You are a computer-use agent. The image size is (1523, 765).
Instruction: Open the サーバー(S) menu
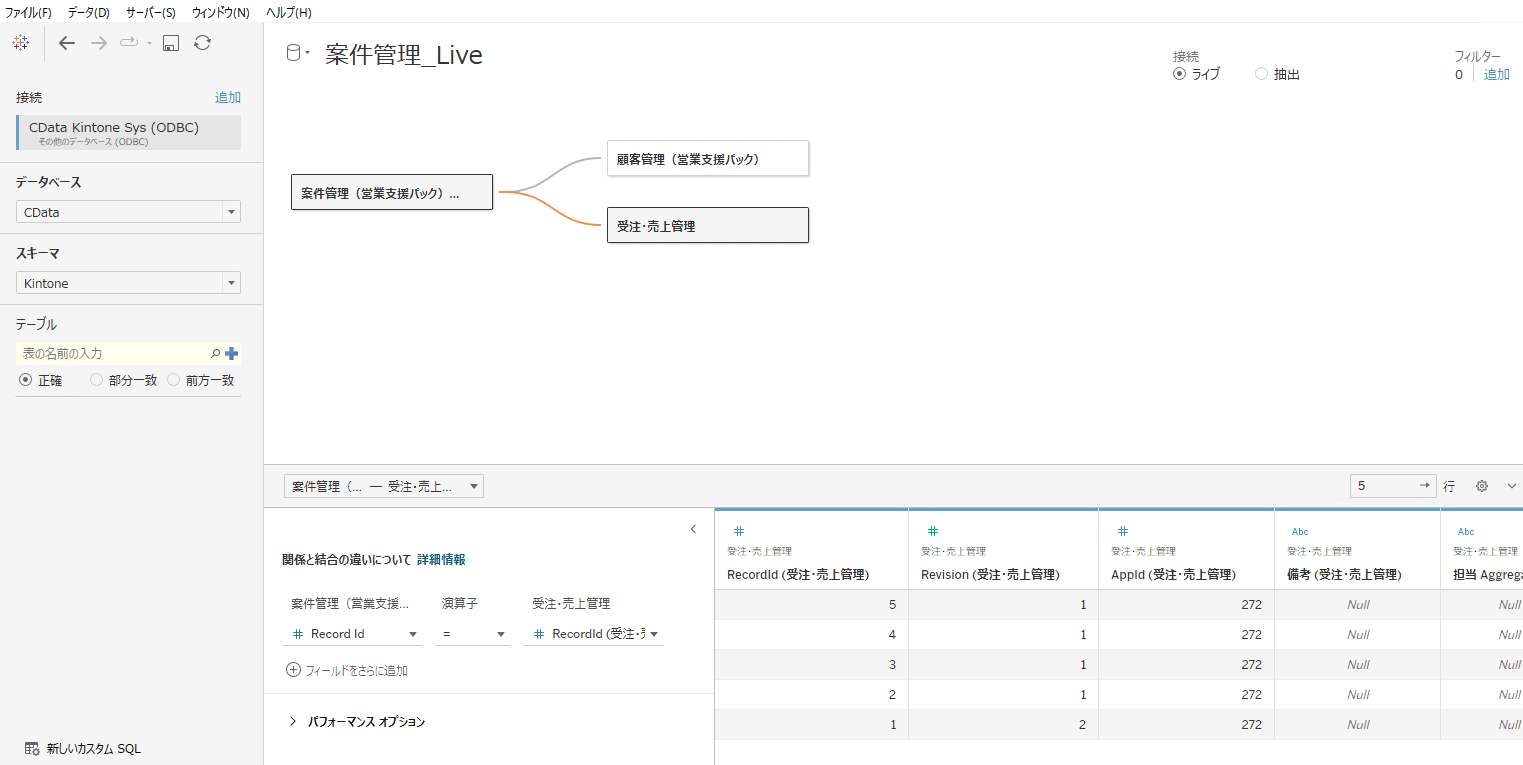point(151,12)
